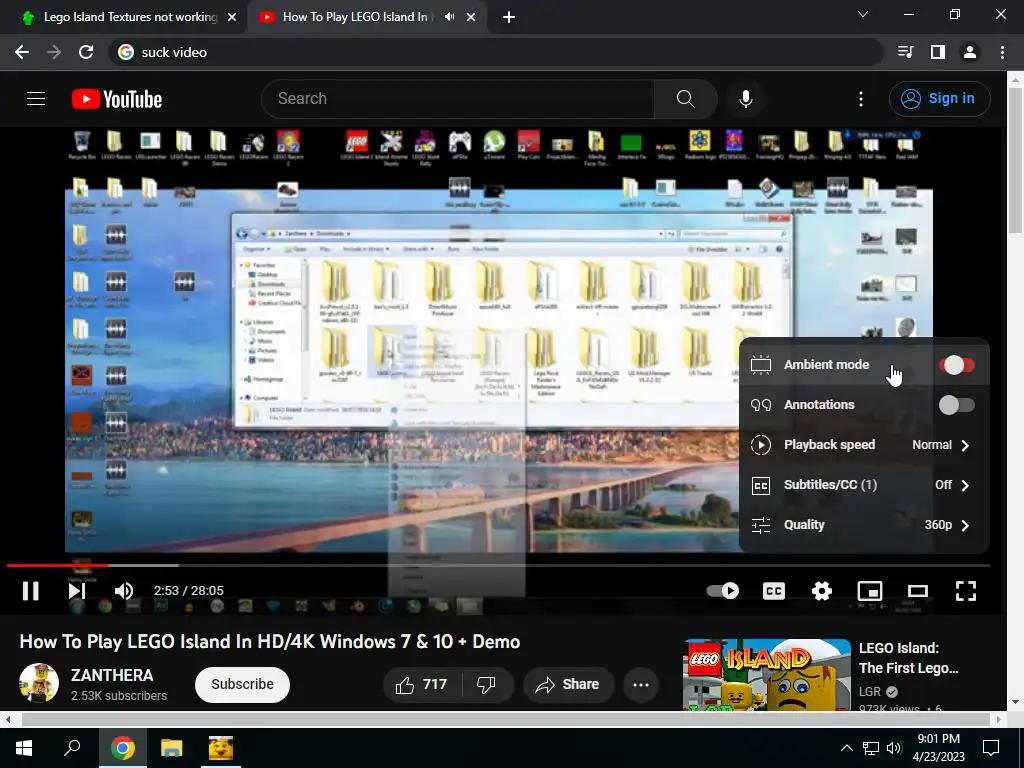Open File Explorer from the taskbar
Screen dimensions: 1024x768
point(172,748)
